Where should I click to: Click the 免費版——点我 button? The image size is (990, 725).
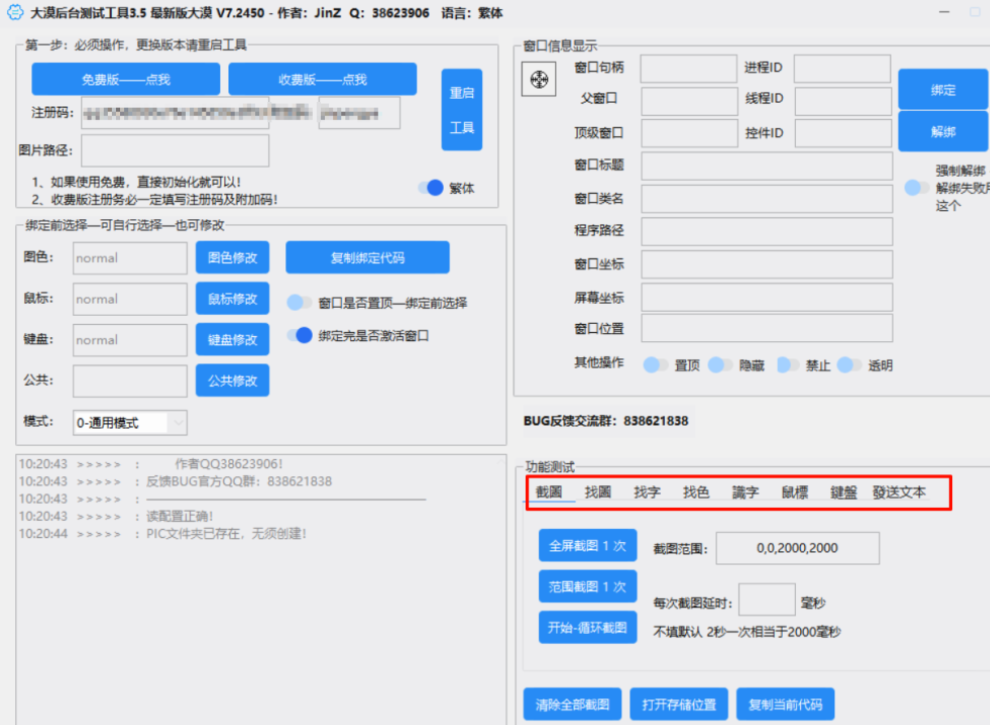[x=127, y=77]
